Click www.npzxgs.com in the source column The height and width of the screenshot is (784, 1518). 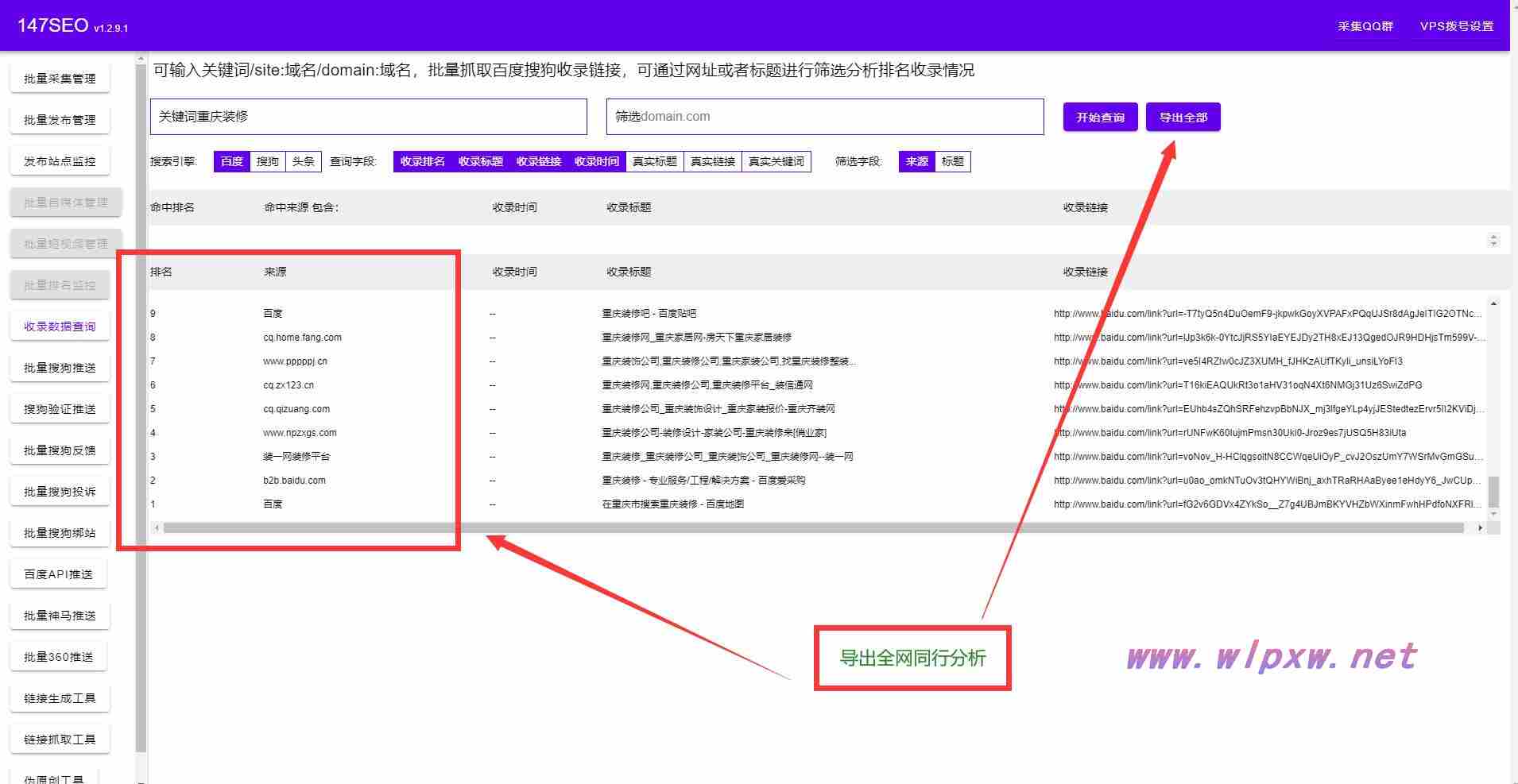click(300, 433)
